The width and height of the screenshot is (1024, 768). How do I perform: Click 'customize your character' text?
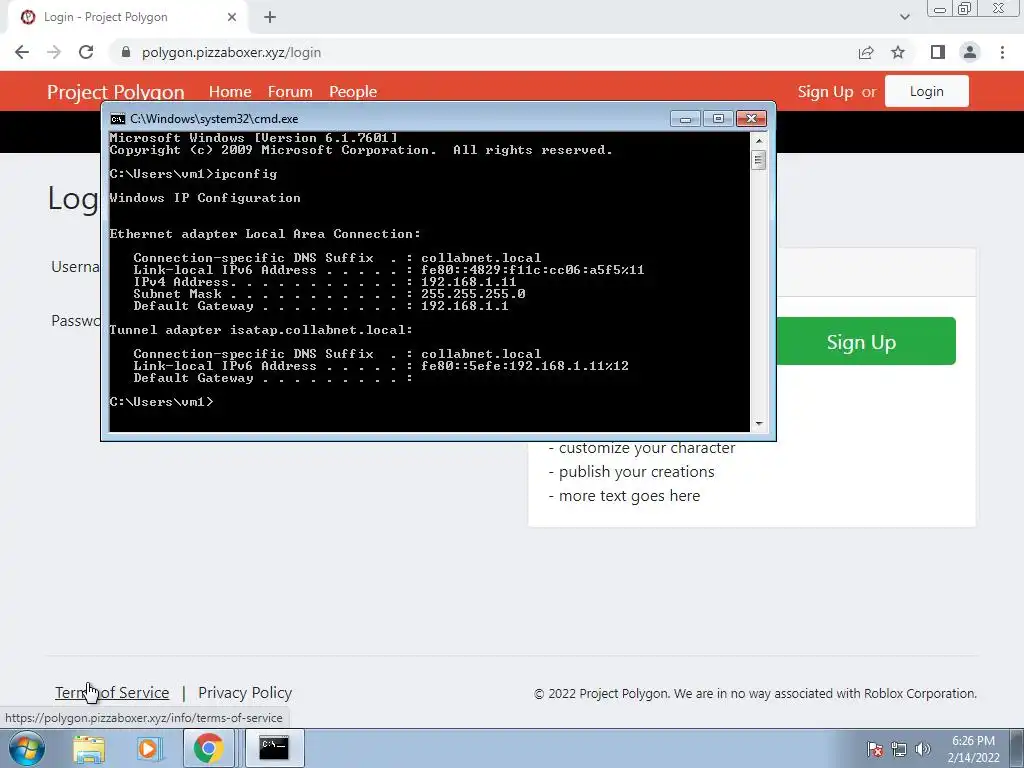point(647,448)
